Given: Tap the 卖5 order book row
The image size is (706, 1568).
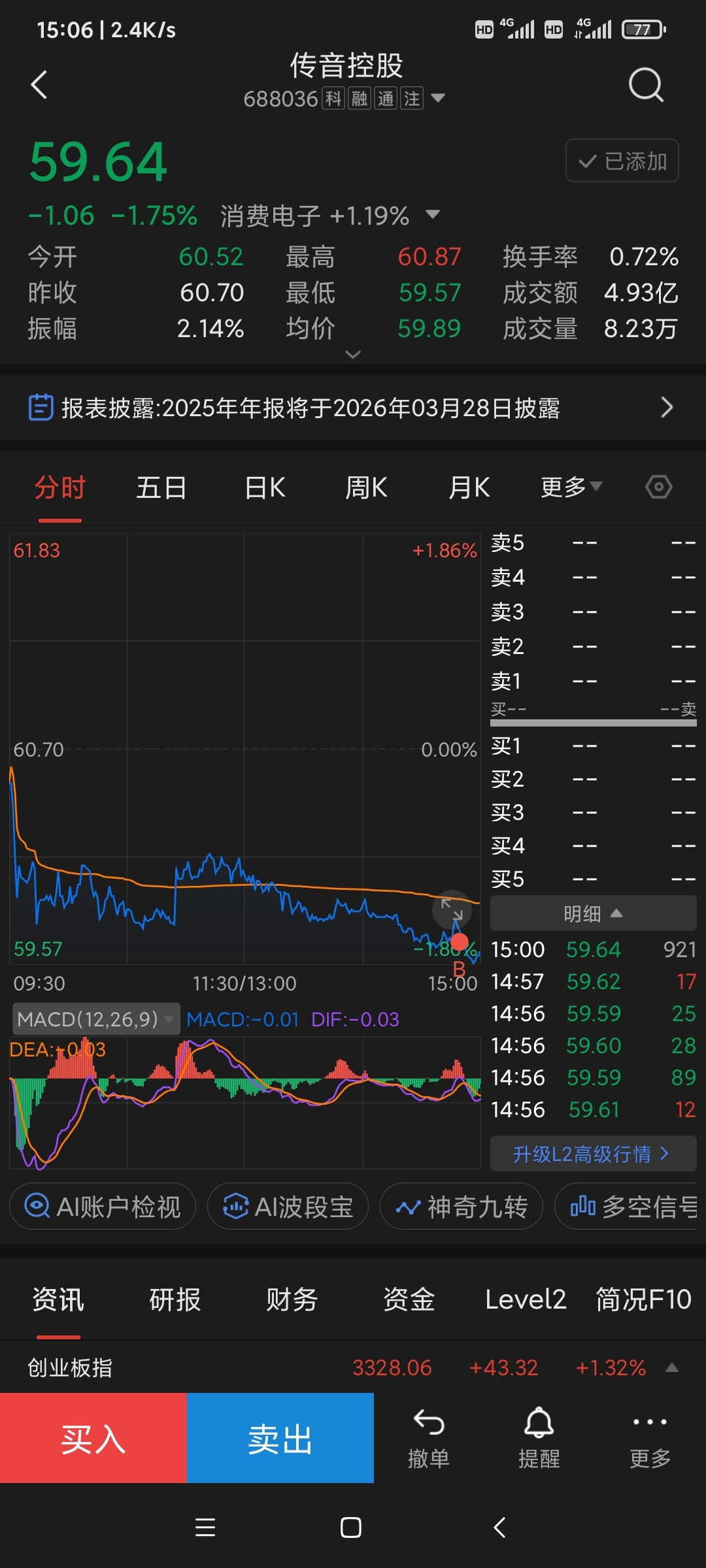Looking at the screenshot, I should 594,543.
